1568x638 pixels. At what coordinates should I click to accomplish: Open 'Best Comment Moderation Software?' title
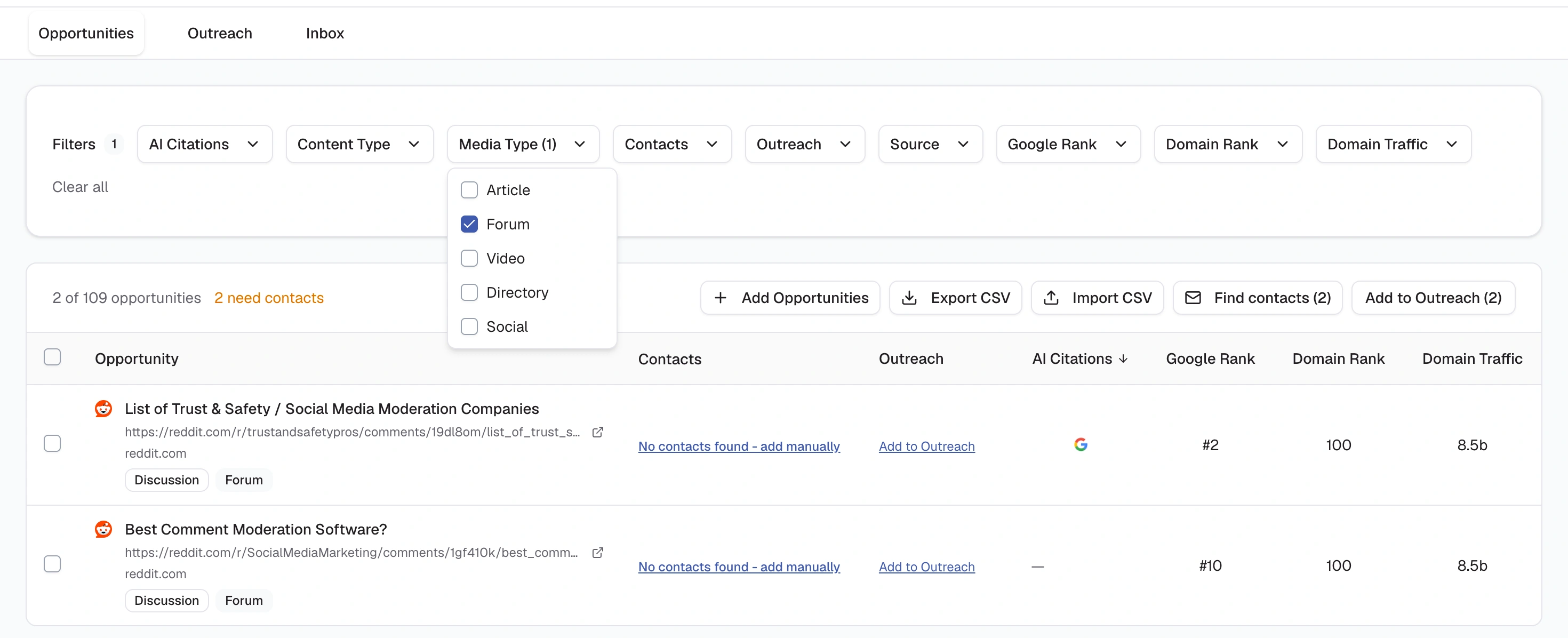(x=255, y=529)
